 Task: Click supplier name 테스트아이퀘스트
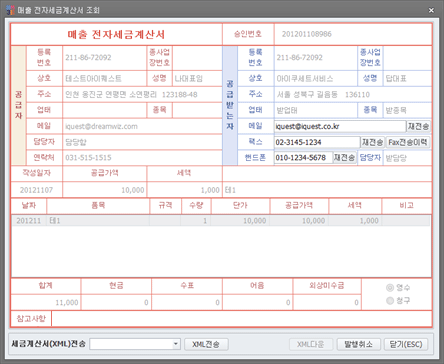click(x=93, y=79)
